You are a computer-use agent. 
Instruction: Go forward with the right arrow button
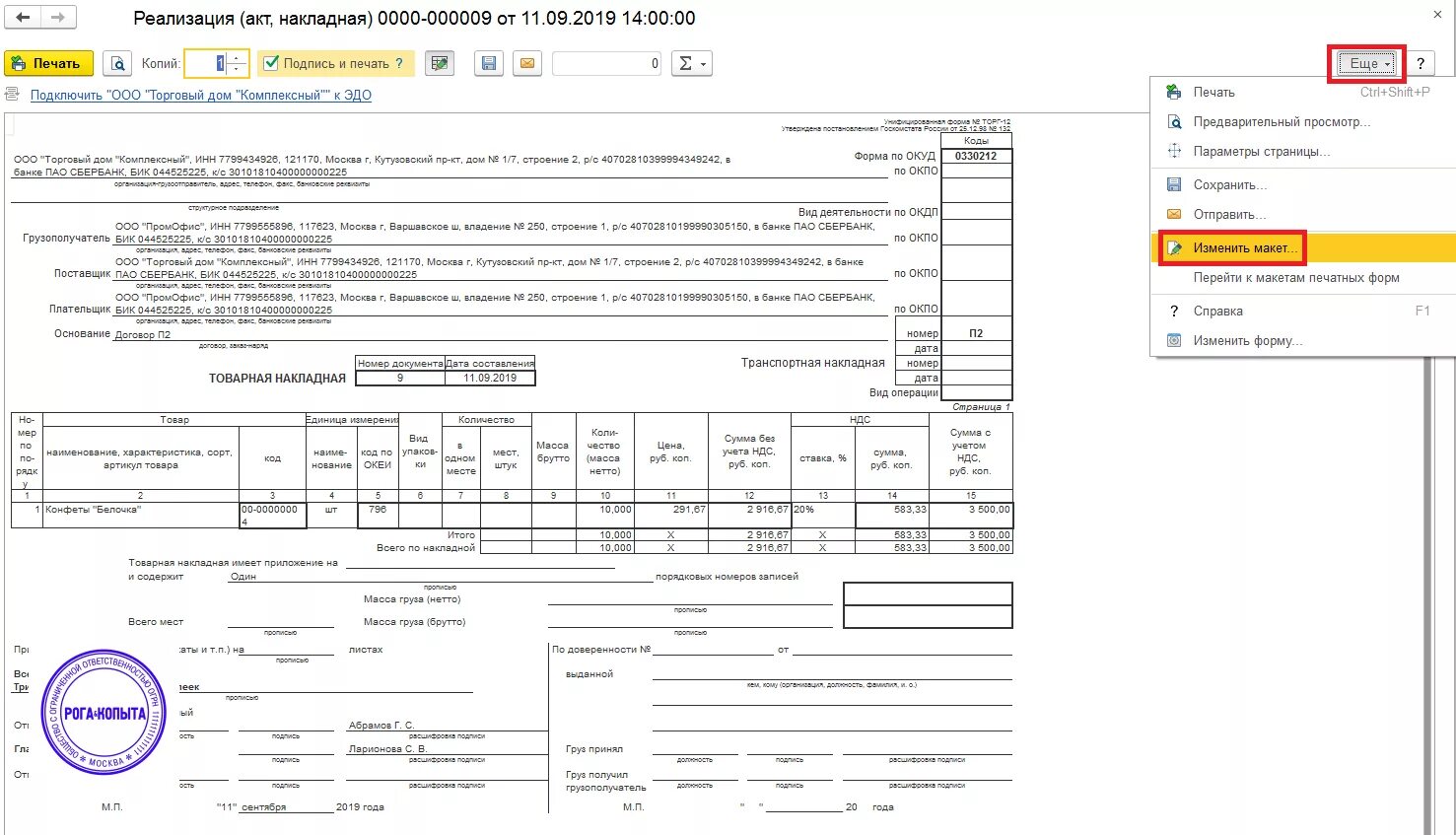[57, 17]
